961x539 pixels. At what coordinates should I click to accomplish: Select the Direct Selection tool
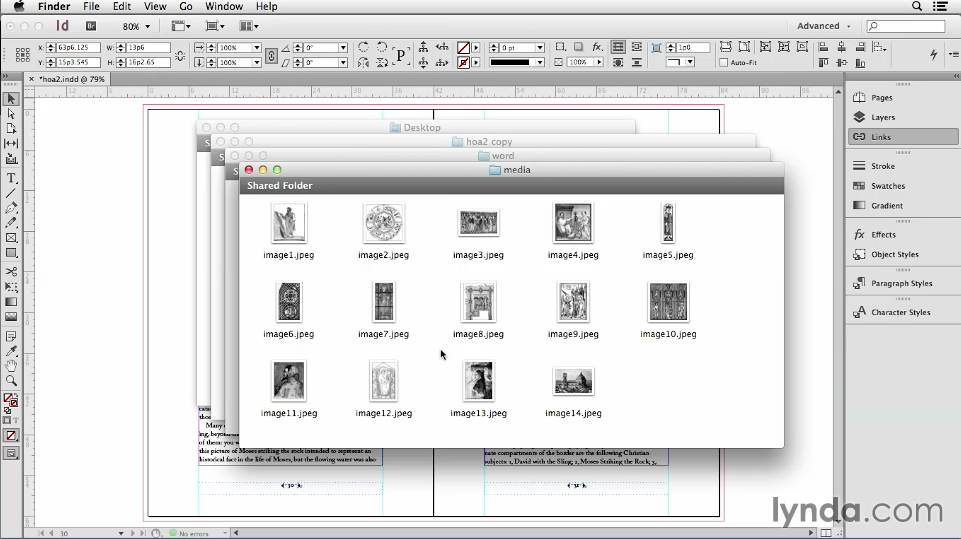click(11, 113)
